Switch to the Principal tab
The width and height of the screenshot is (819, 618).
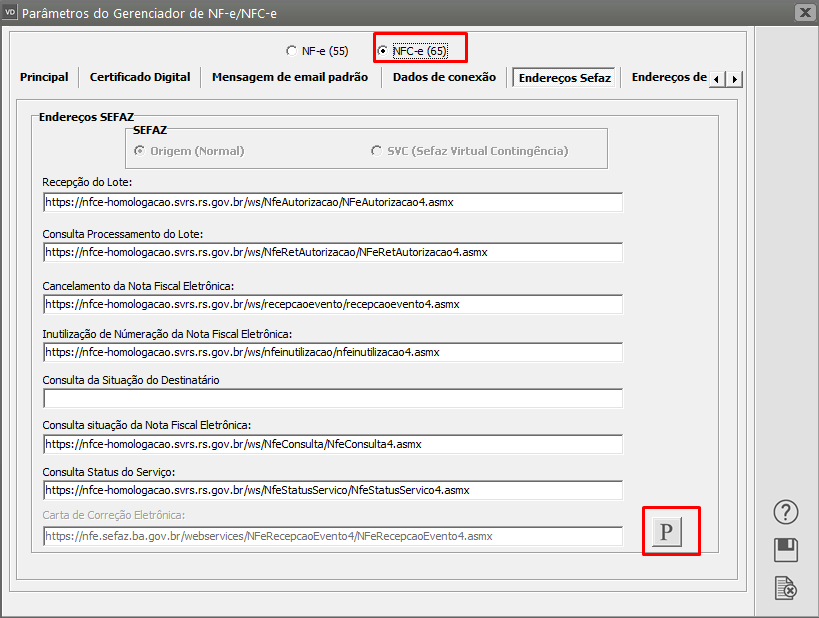[44, 77]
